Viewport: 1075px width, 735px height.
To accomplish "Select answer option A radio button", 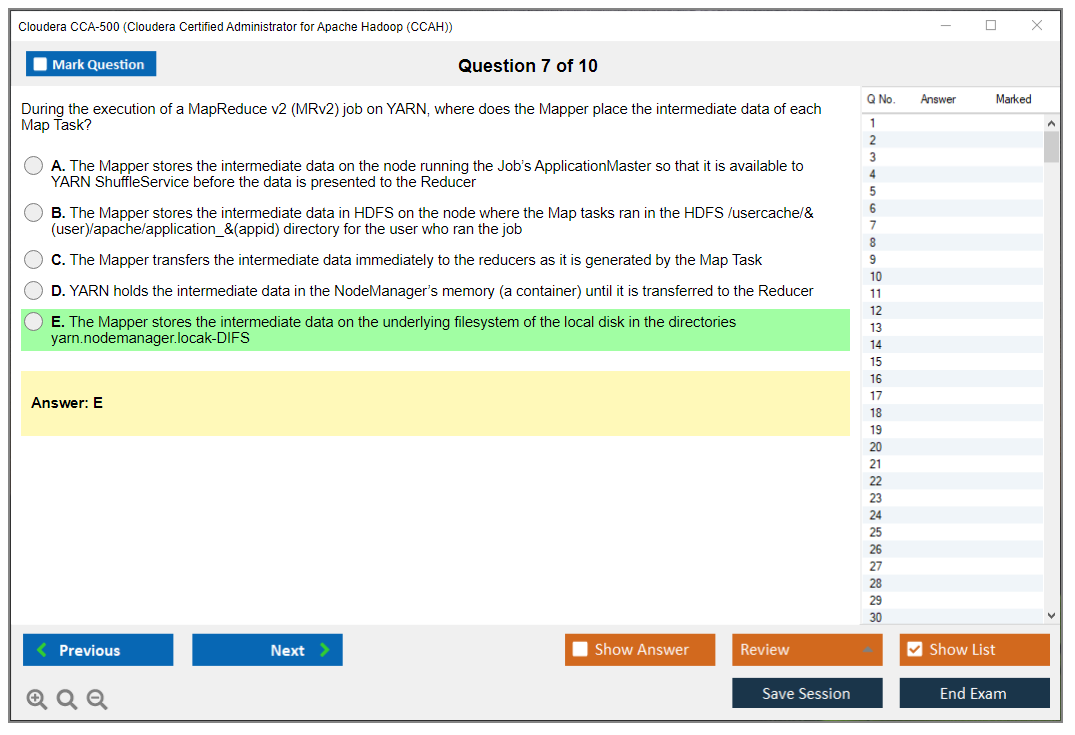I will pyautogui.click(x=34, y=166).
